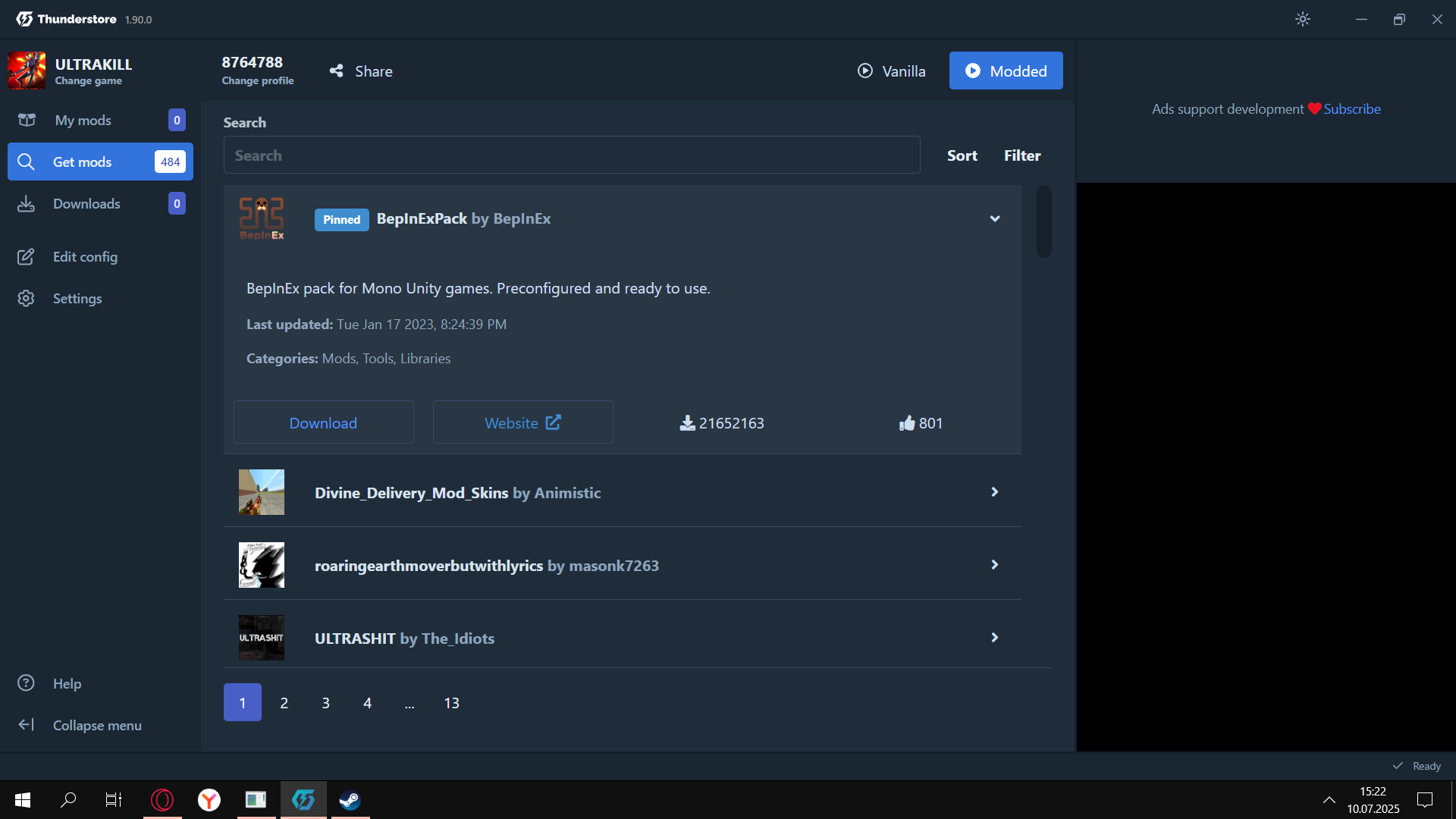Click the ULTRASHIT mod thumbnail
1456x819 pixels.
click(262, 638)
